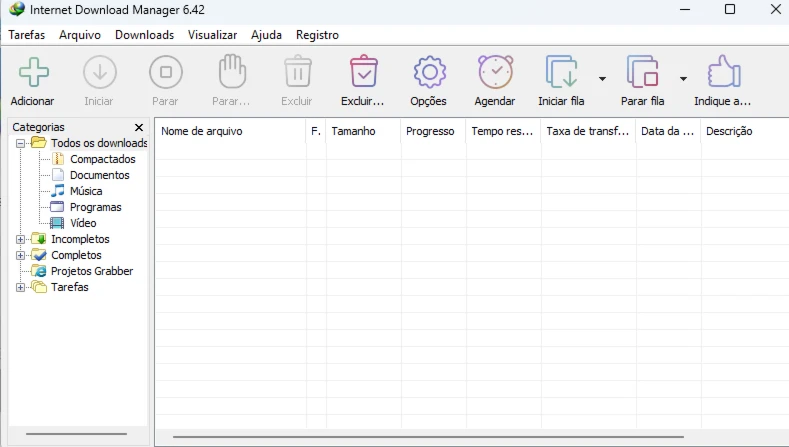Viewport: 789px width, 447px height.
Task: Click the horizontal scrollbar under download list
Action: (x=428, y=437)
